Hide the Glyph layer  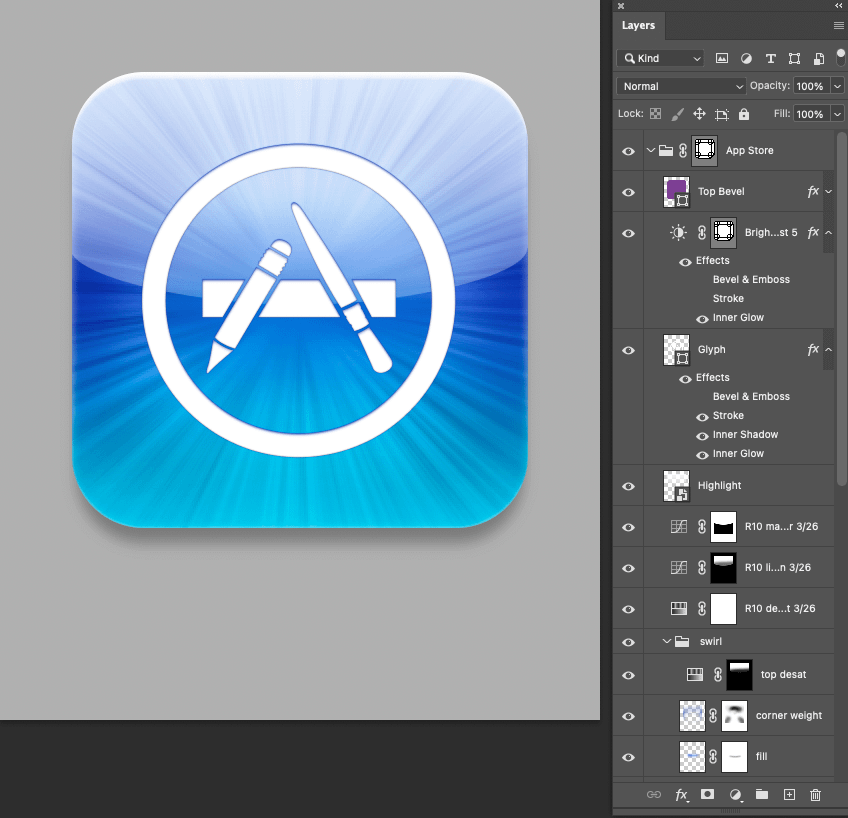tap(628, 350)
